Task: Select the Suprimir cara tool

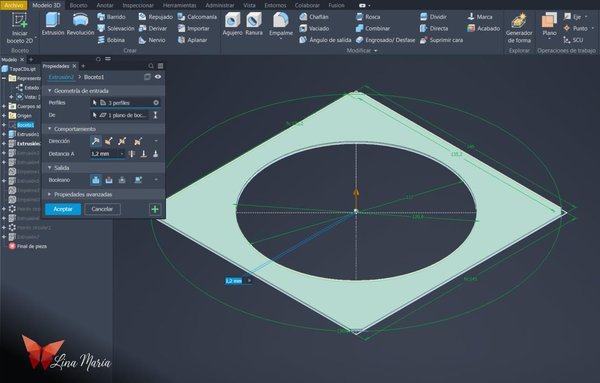Action: pyautogui.click(x=442, y=40)
